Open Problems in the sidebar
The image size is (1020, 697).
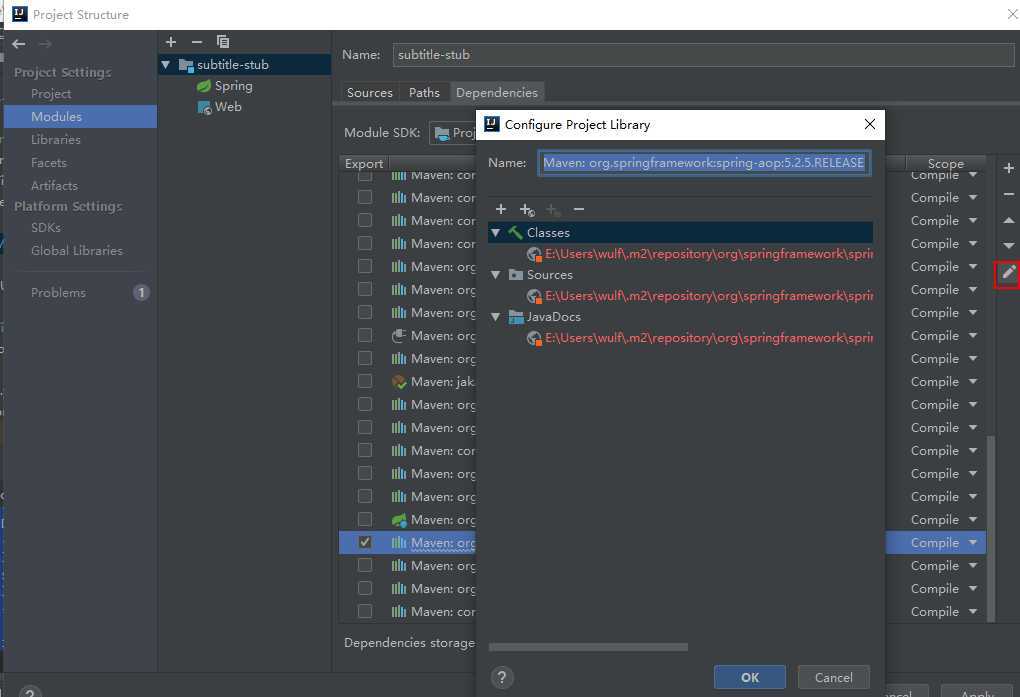(58, 293)
